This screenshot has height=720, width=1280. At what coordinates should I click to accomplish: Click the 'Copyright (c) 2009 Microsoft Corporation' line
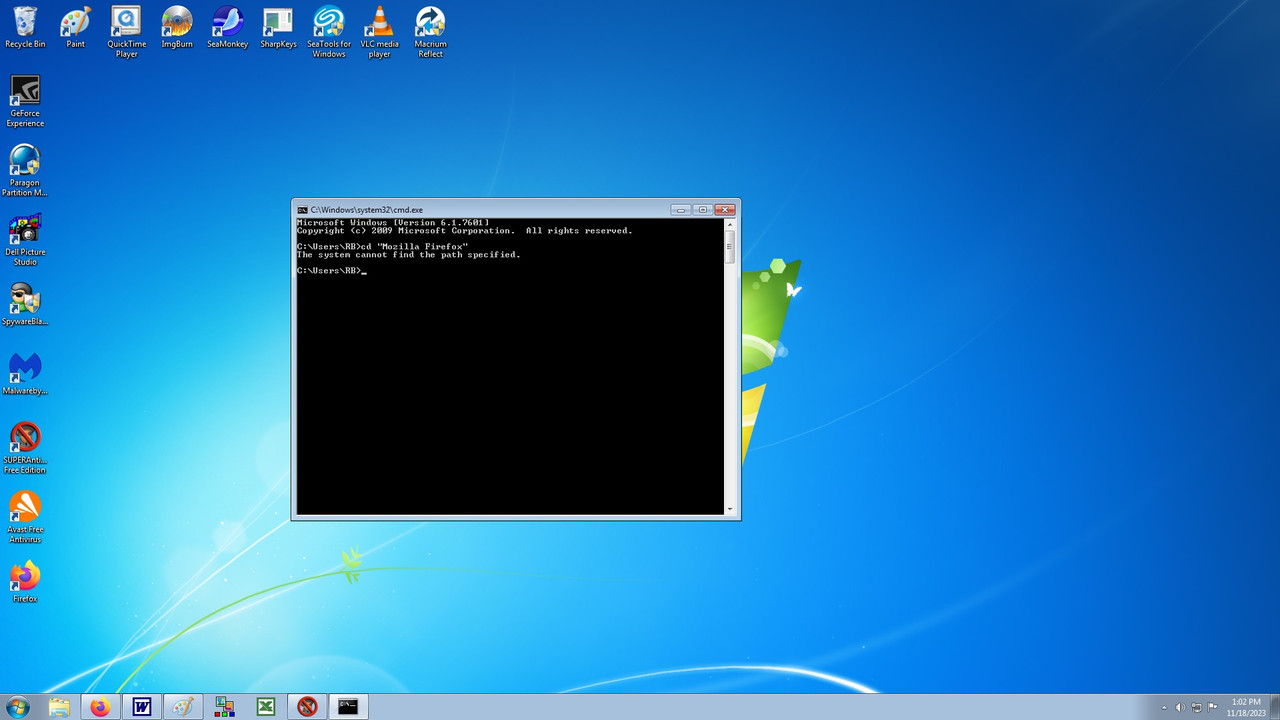pyautogui.click(x=464, y=230)
